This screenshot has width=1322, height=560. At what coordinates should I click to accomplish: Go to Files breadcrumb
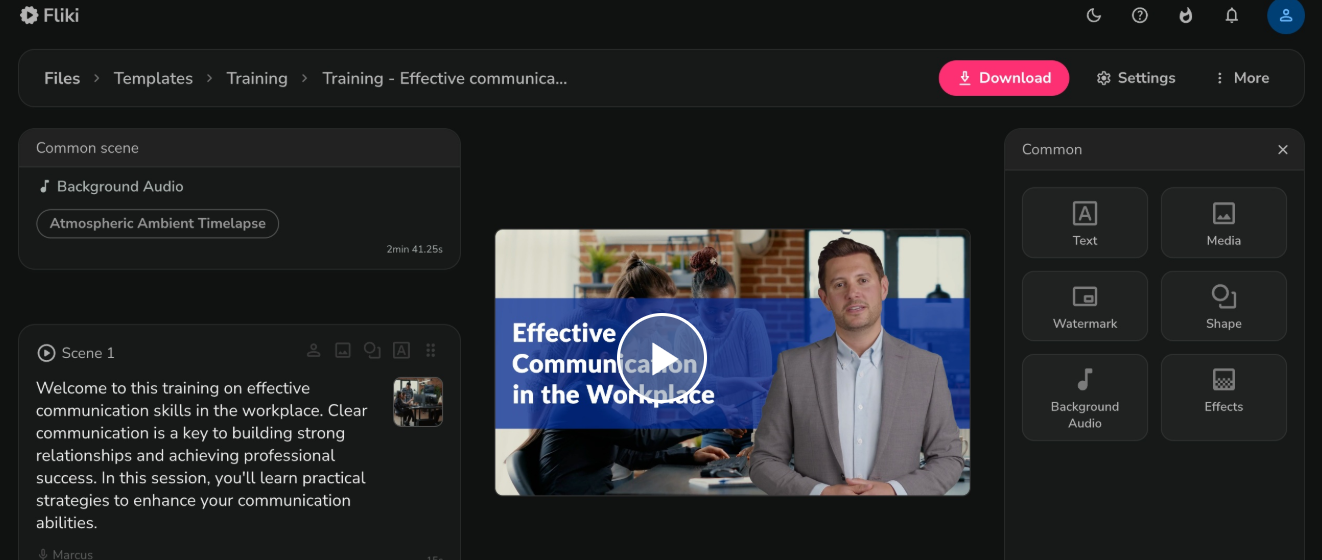[x=62, y=78]
